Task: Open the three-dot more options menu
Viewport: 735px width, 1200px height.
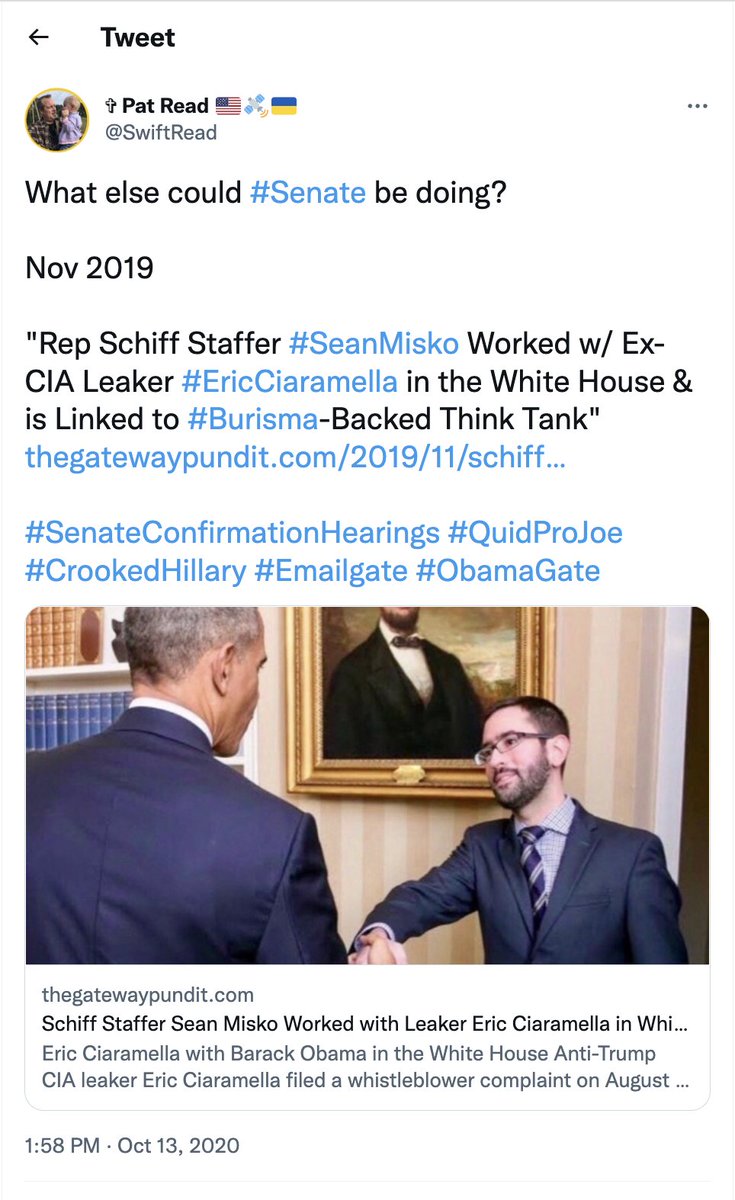Action: click(x=697, y=106)
